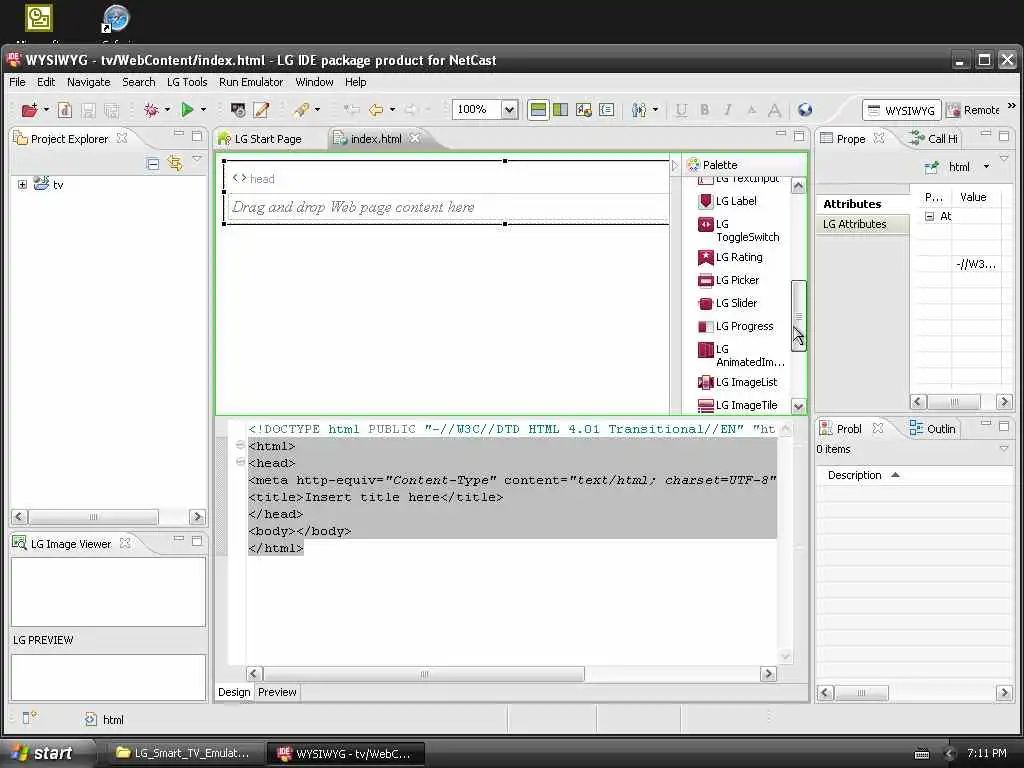The width and height of the screenshot is (1024, 768).
Task: Open the Run dropdown arrow
Action: tap(203, 110)
